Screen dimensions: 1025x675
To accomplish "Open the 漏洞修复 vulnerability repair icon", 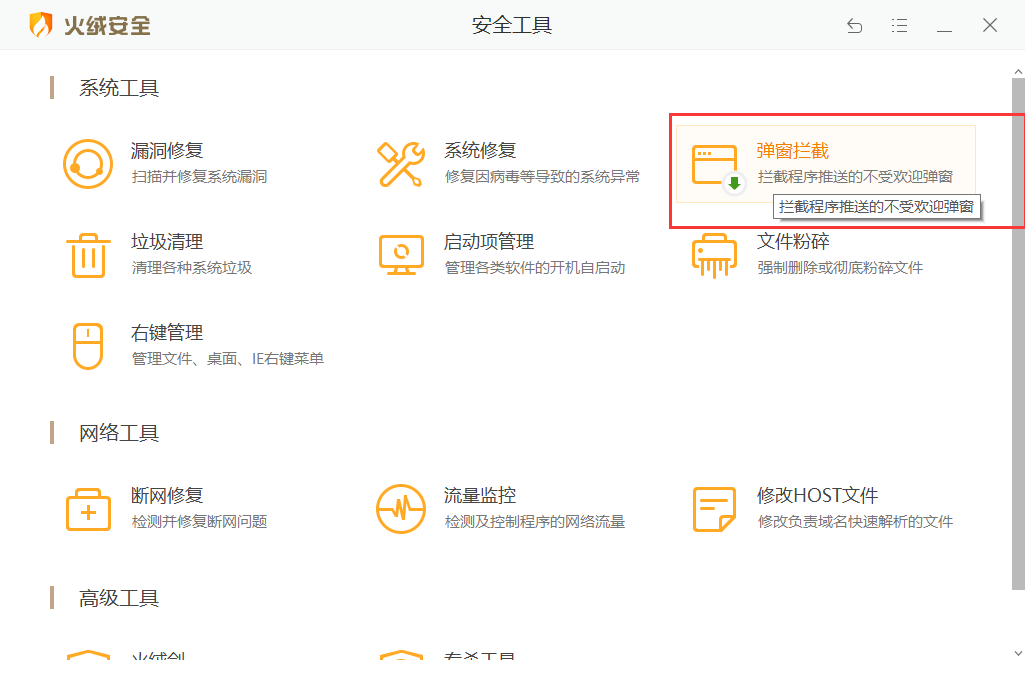I will [88, 164].
